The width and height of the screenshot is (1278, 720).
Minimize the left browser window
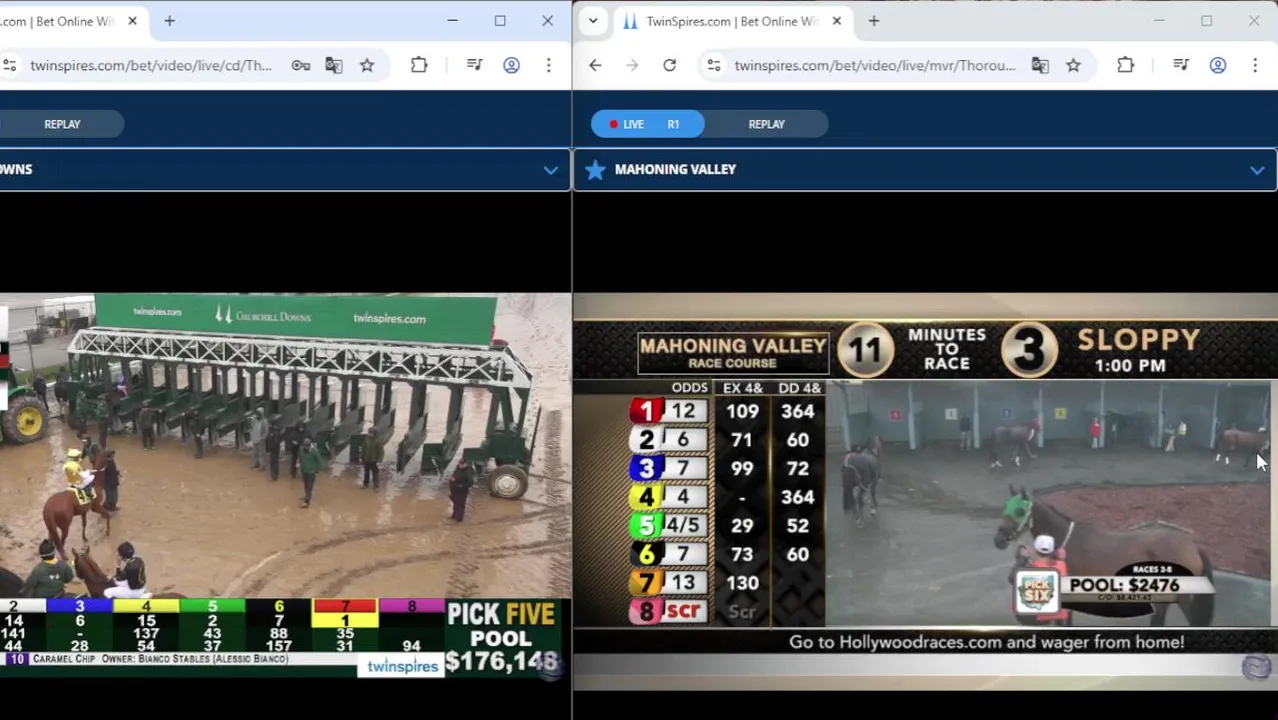[x=452, y=21]
